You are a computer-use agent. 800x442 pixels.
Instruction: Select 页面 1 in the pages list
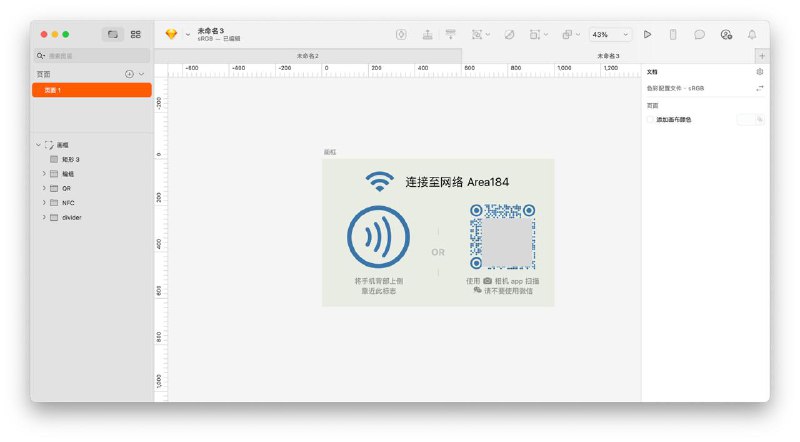(92, 90)
